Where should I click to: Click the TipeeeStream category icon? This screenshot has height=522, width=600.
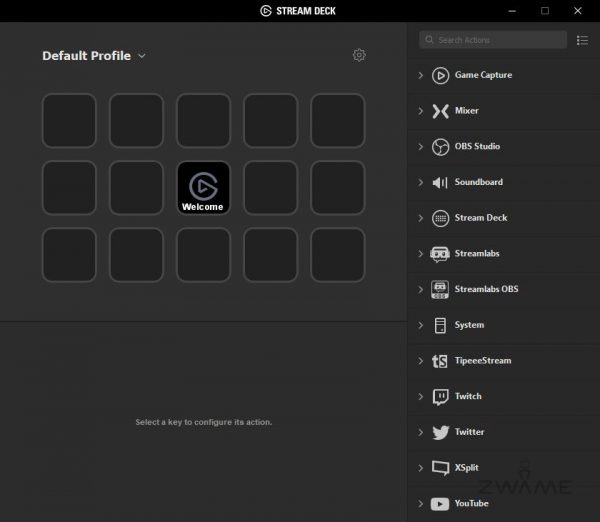click(440, 361)
